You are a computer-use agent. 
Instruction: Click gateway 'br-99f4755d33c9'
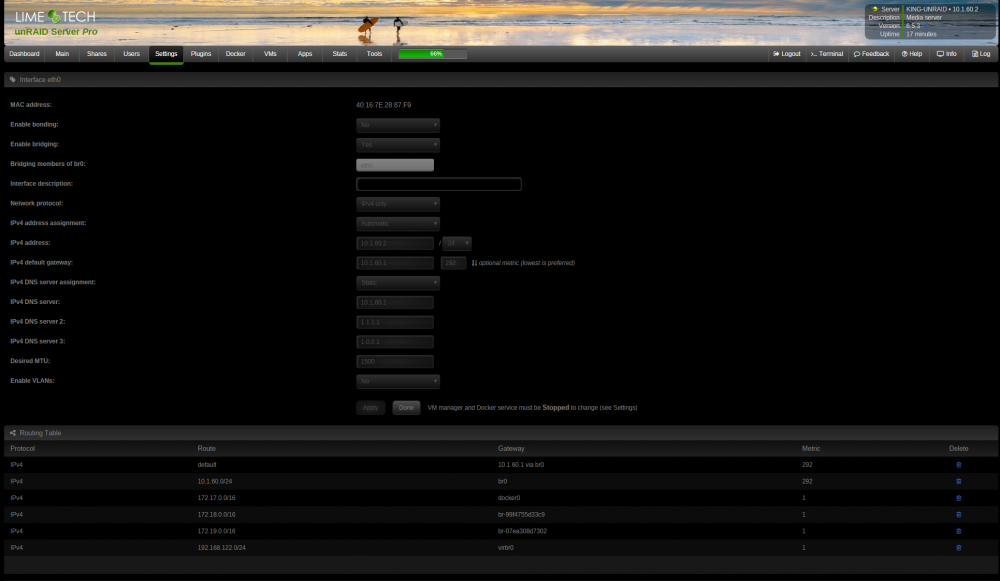pyautogui.click(x=521, y=515)
